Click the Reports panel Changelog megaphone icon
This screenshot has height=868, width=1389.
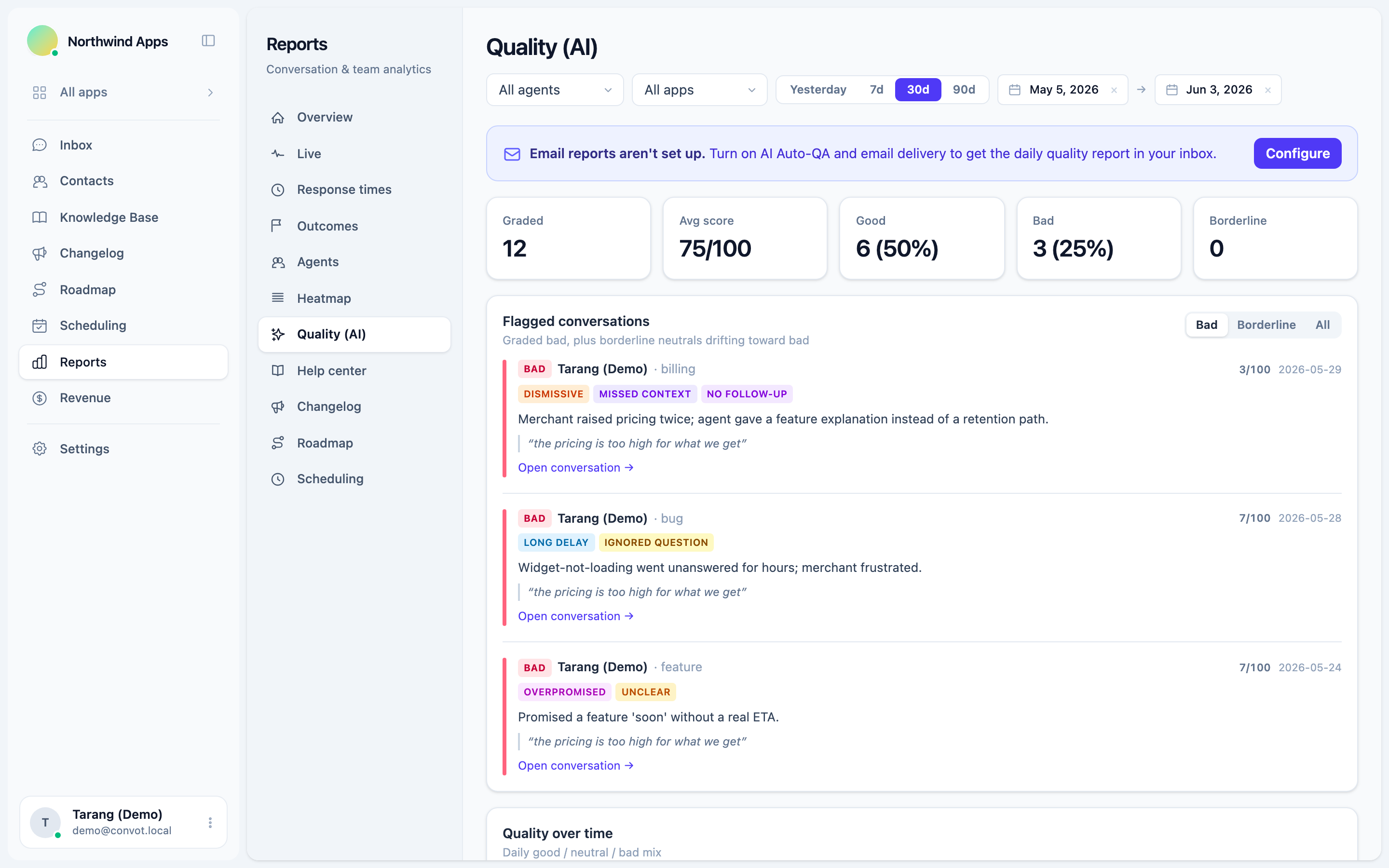tap(278, 407)
